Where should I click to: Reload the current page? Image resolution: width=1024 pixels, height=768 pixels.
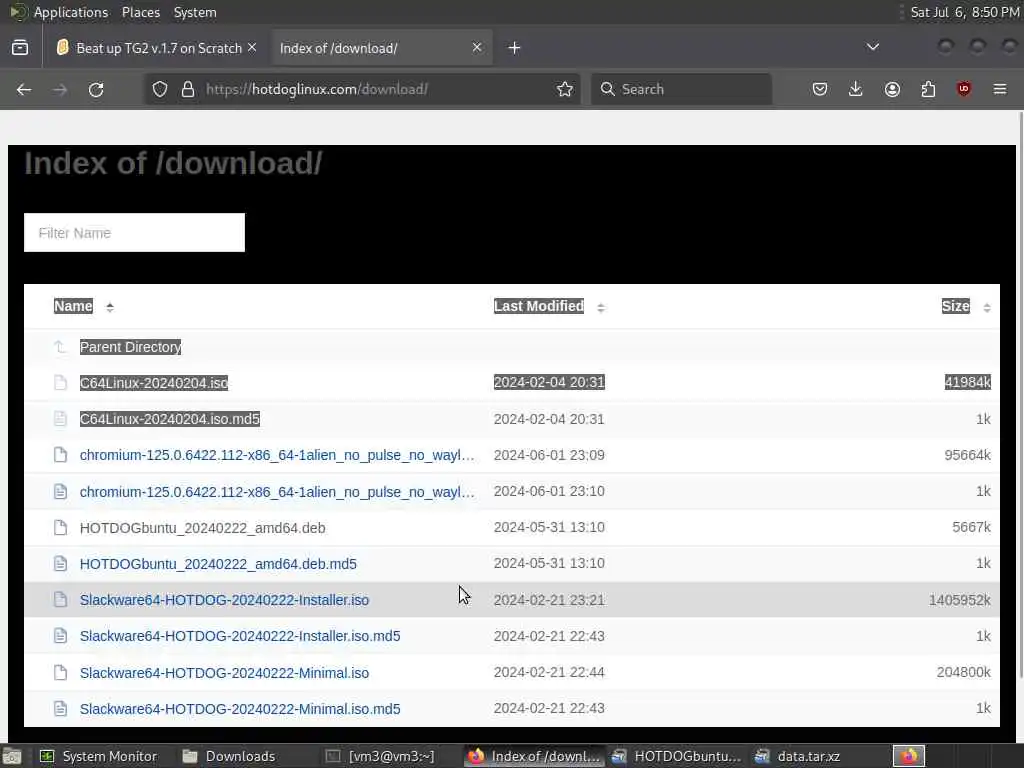tap(96, 89)
